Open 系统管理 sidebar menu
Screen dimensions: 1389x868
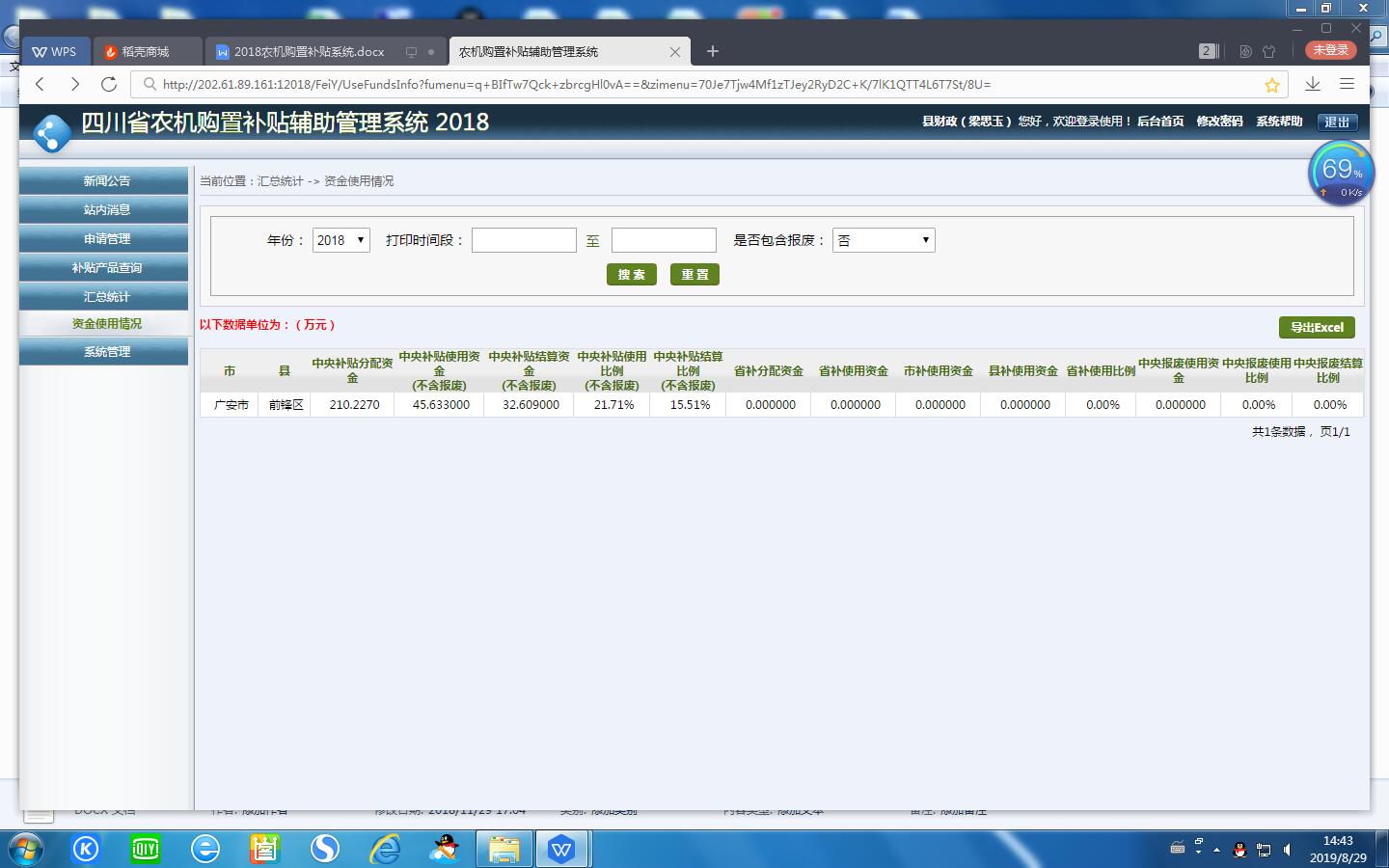tap(104, 352)
